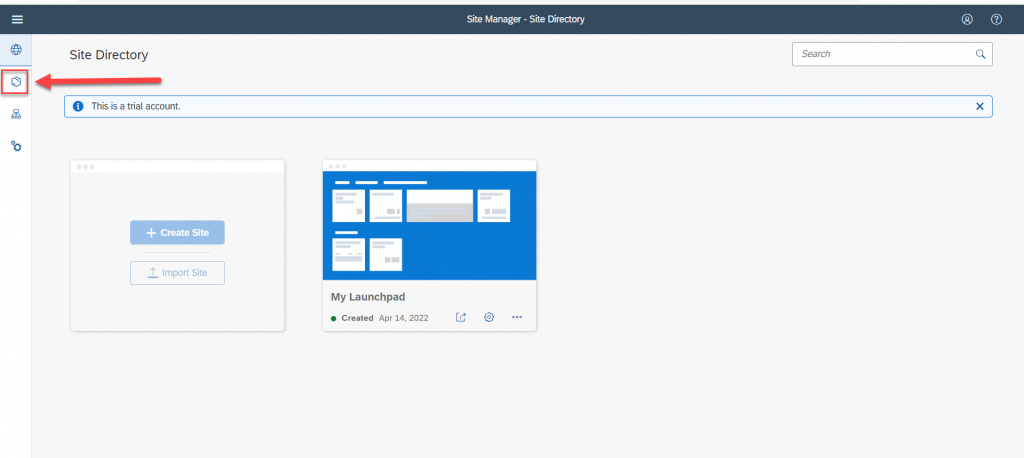Click the Site Manager - Site Directory title

pos(526,19)
